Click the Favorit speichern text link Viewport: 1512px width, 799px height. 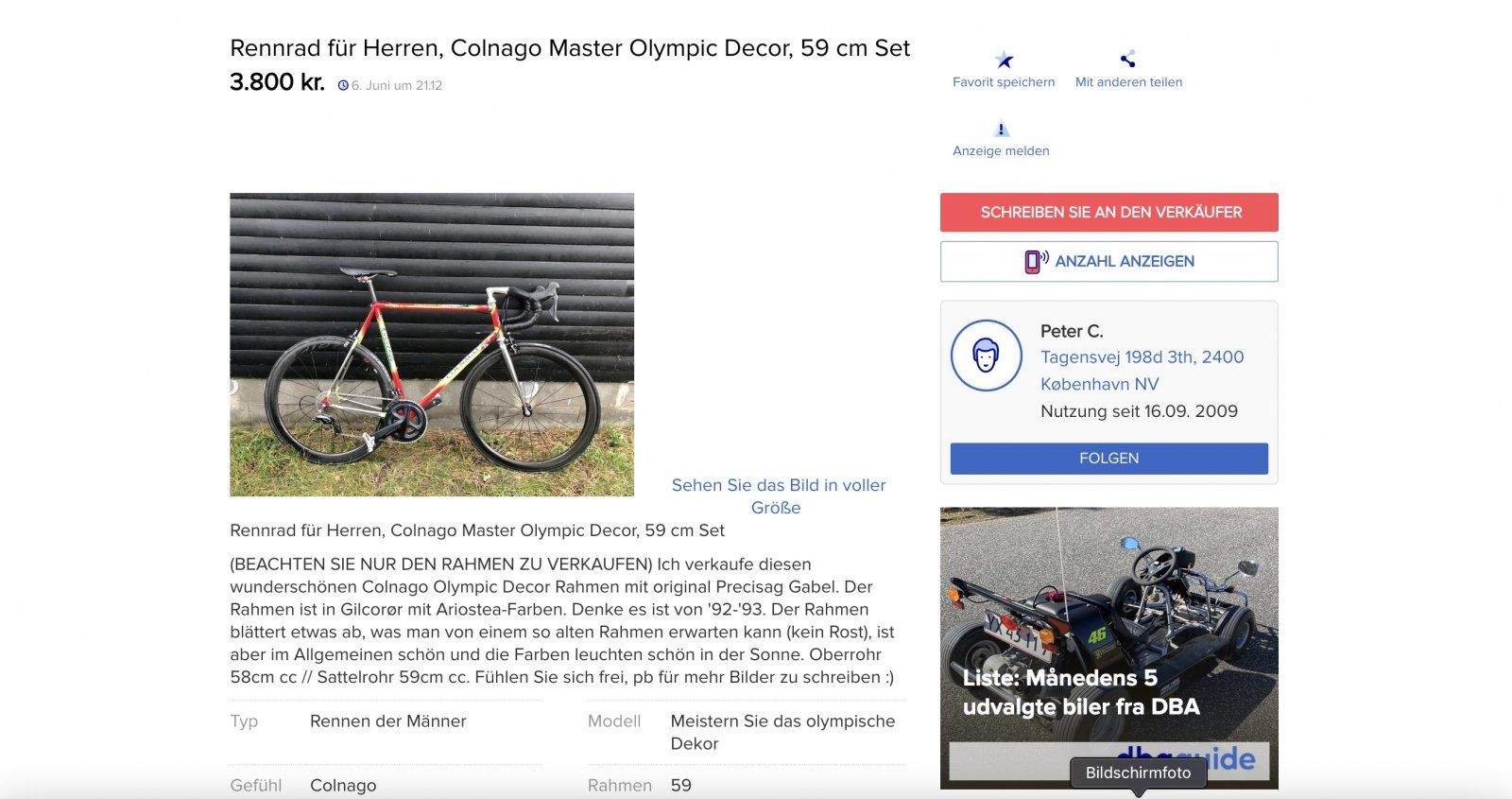1004,82
